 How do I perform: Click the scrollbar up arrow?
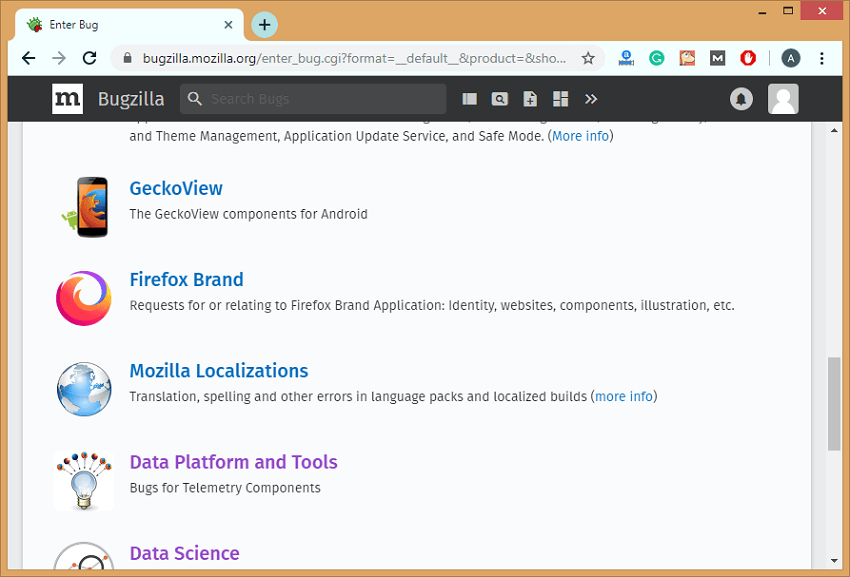[834, 131]
